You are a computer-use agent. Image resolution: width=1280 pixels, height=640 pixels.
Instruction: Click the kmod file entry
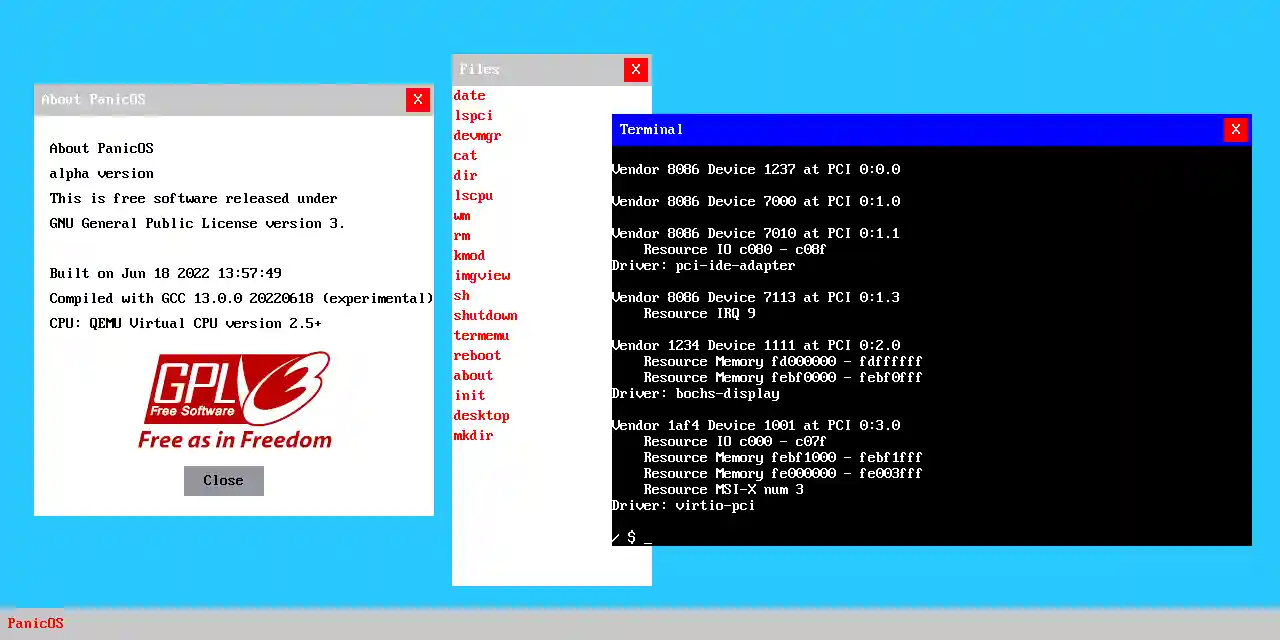point(469,255)
